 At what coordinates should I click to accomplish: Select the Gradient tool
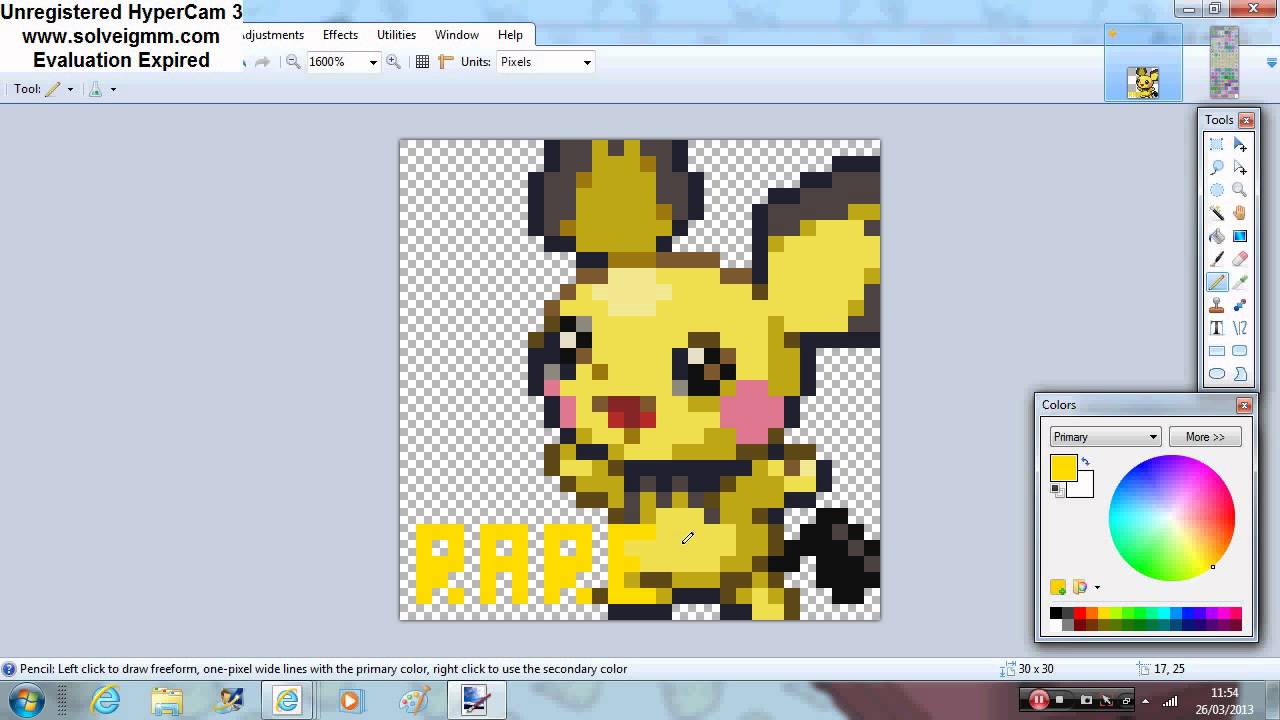tap(1240, 236)
